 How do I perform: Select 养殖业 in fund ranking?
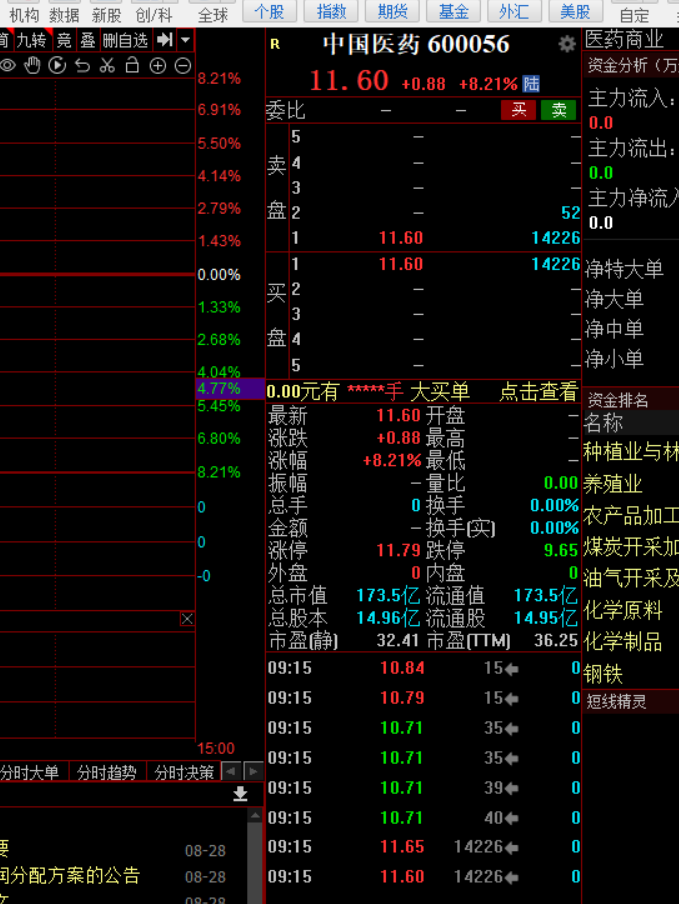613,484
